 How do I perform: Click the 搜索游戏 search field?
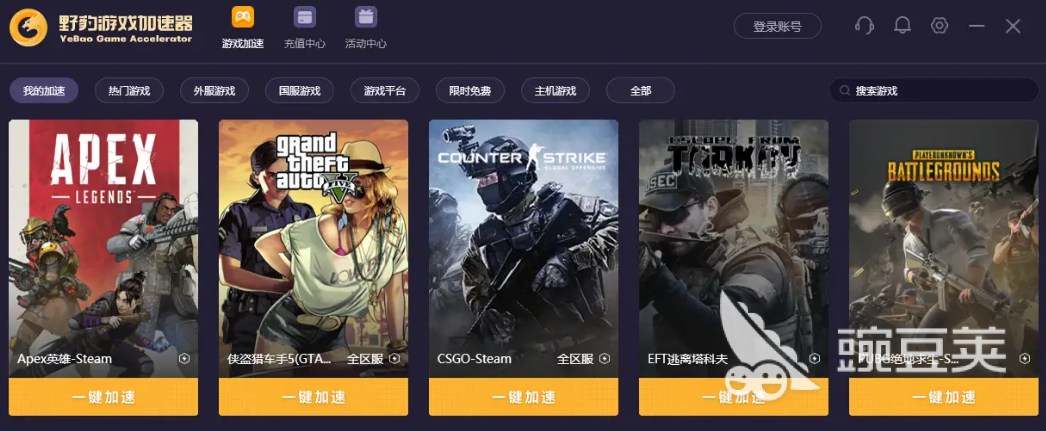934,90
